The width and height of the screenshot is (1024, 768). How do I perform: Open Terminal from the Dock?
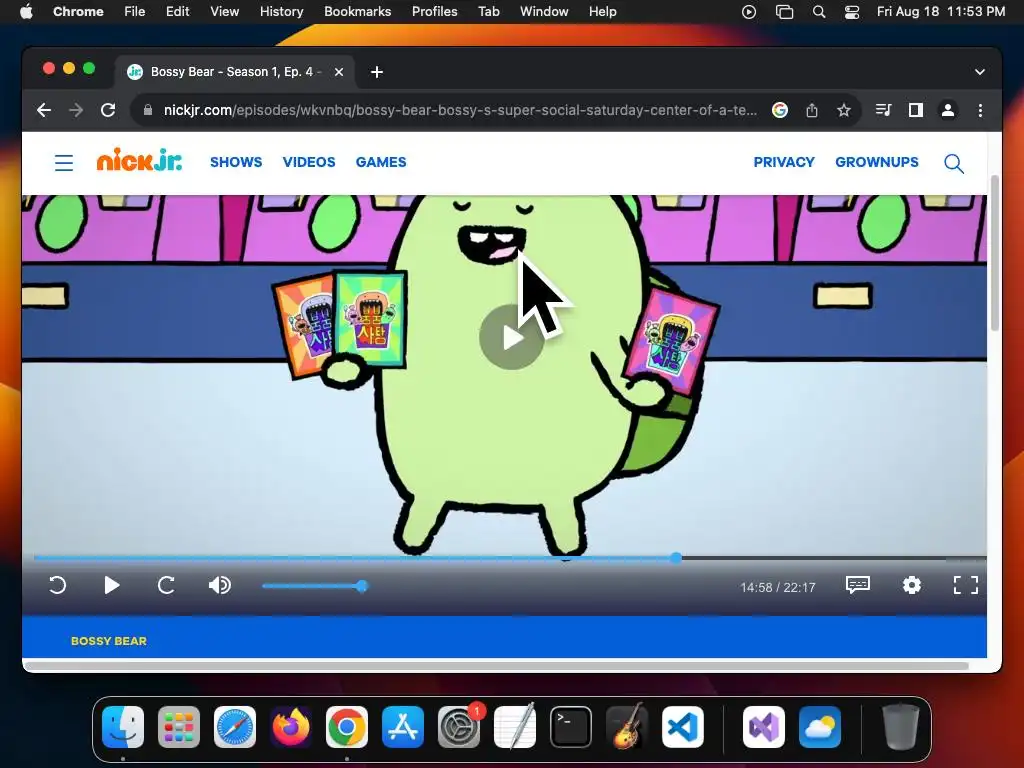(x=571, y=727)
